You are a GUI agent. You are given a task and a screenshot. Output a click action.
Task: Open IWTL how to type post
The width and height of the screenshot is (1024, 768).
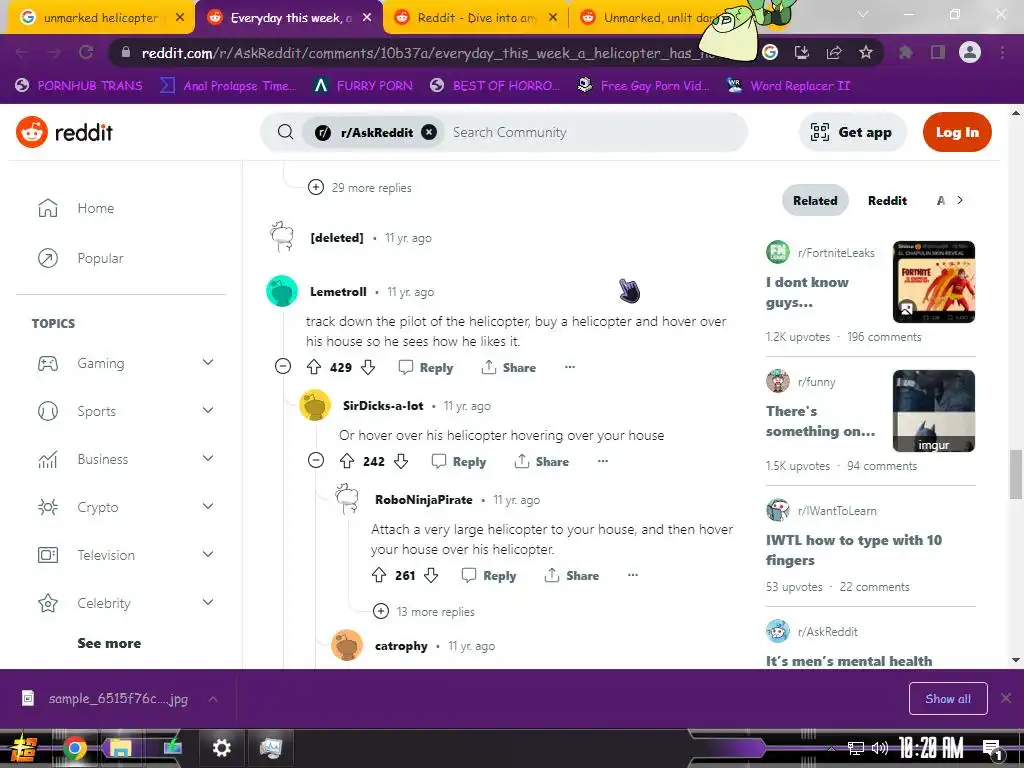point(854,550)
